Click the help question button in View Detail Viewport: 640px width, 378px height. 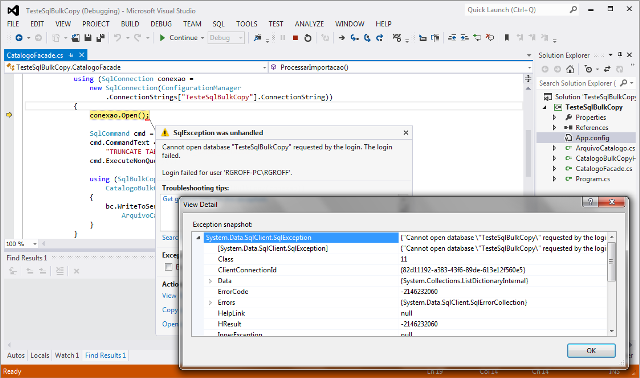click(x=590, y=202)
